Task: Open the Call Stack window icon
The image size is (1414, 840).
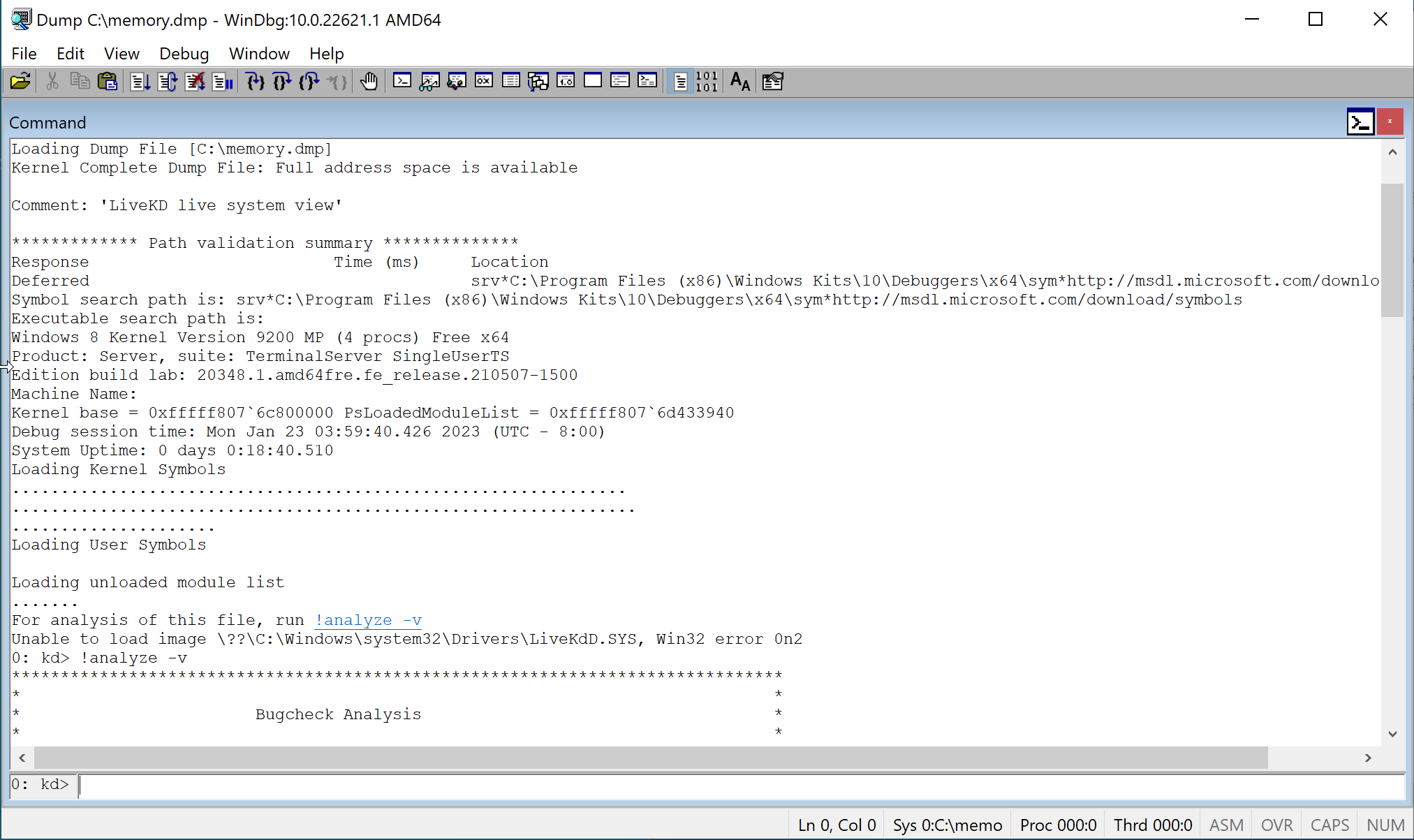Action: coord(538,82)
